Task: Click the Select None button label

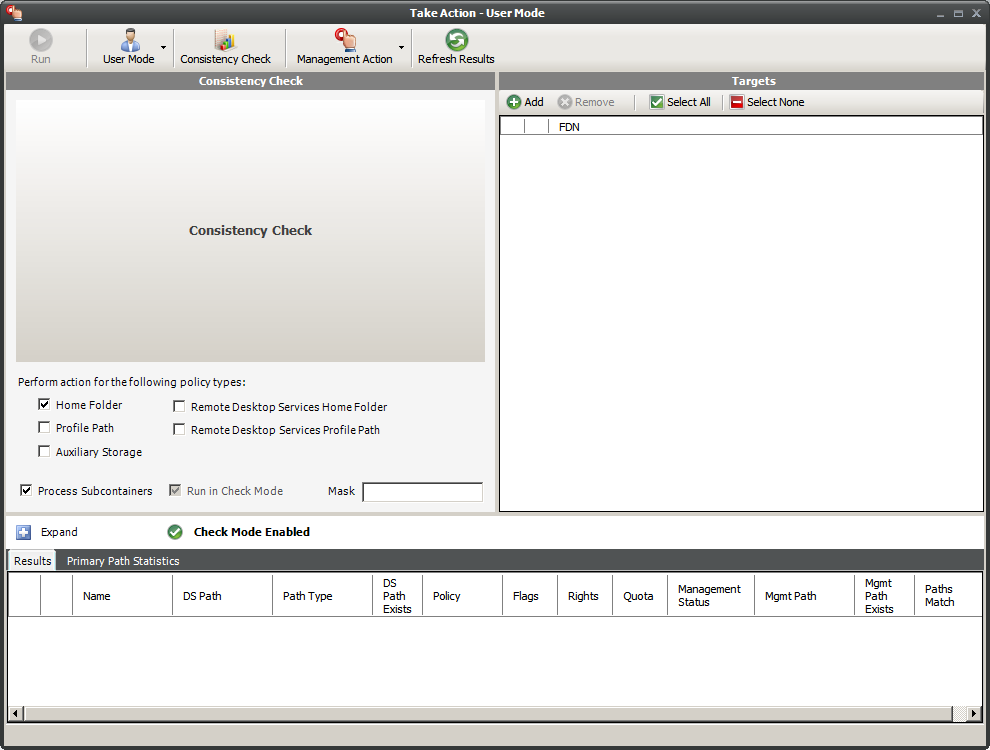Action: 775,102
